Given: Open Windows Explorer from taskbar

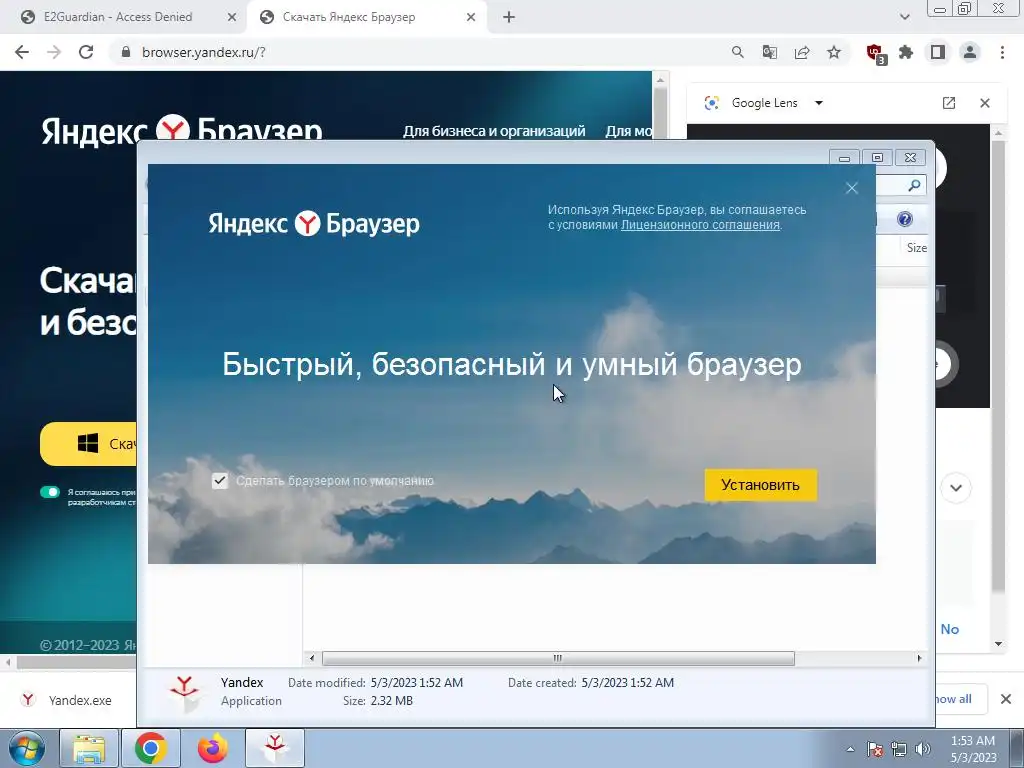Looking at the screenshot, I should pos(89,748).
